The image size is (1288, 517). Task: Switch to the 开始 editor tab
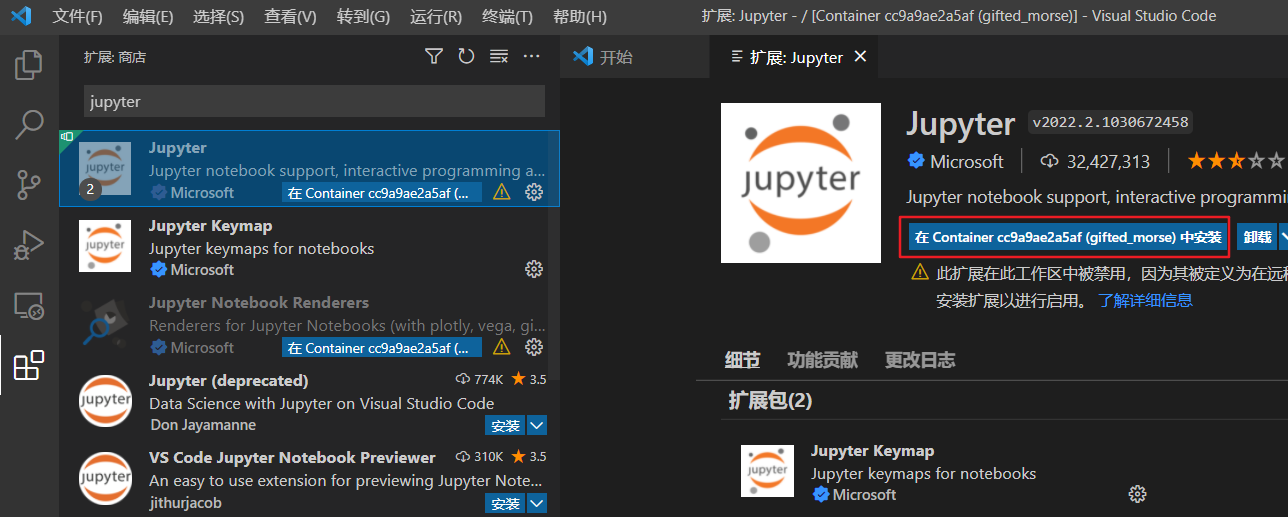click(634, 57)
